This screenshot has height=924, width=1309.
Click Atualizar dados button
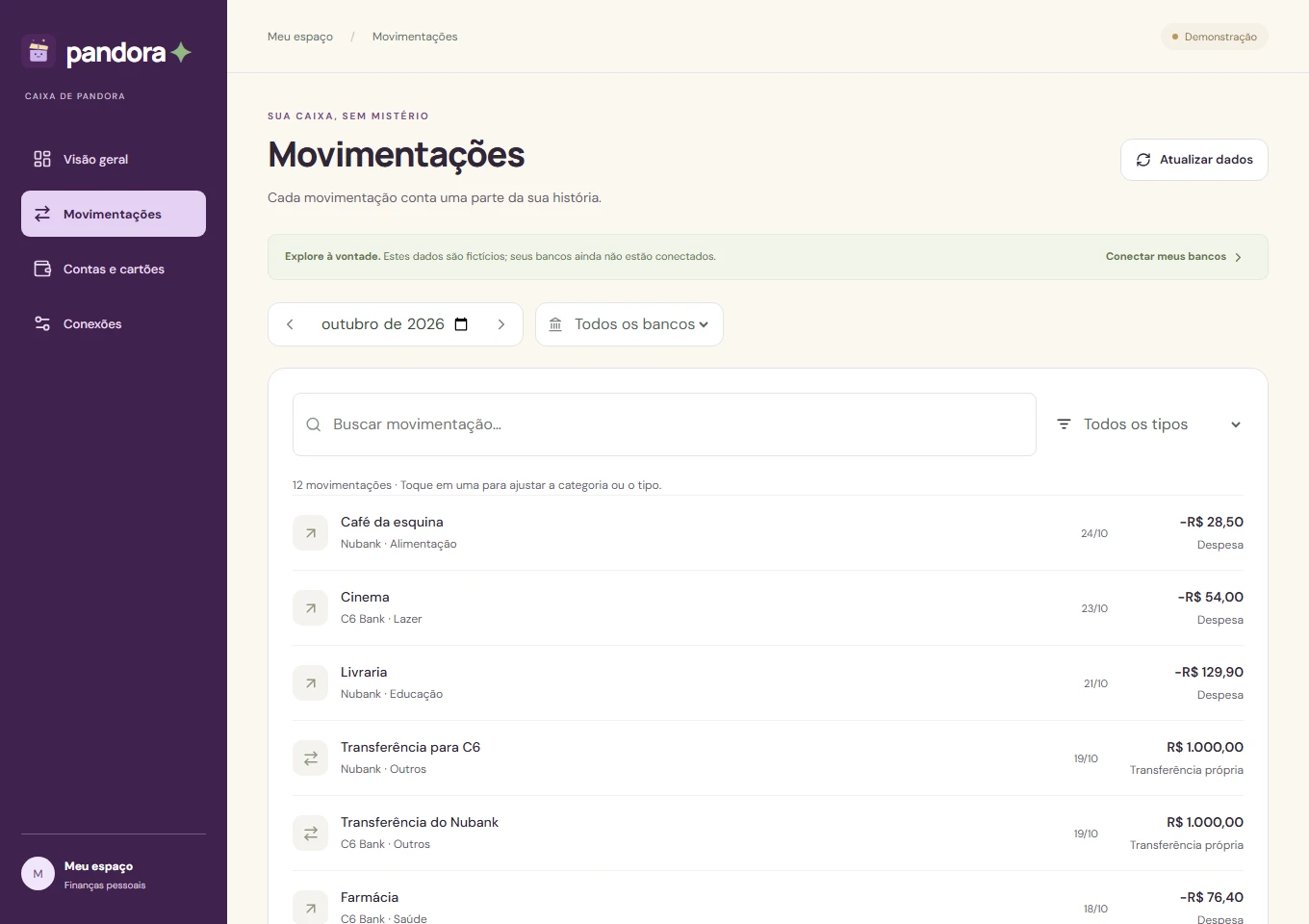(1194, 160)
